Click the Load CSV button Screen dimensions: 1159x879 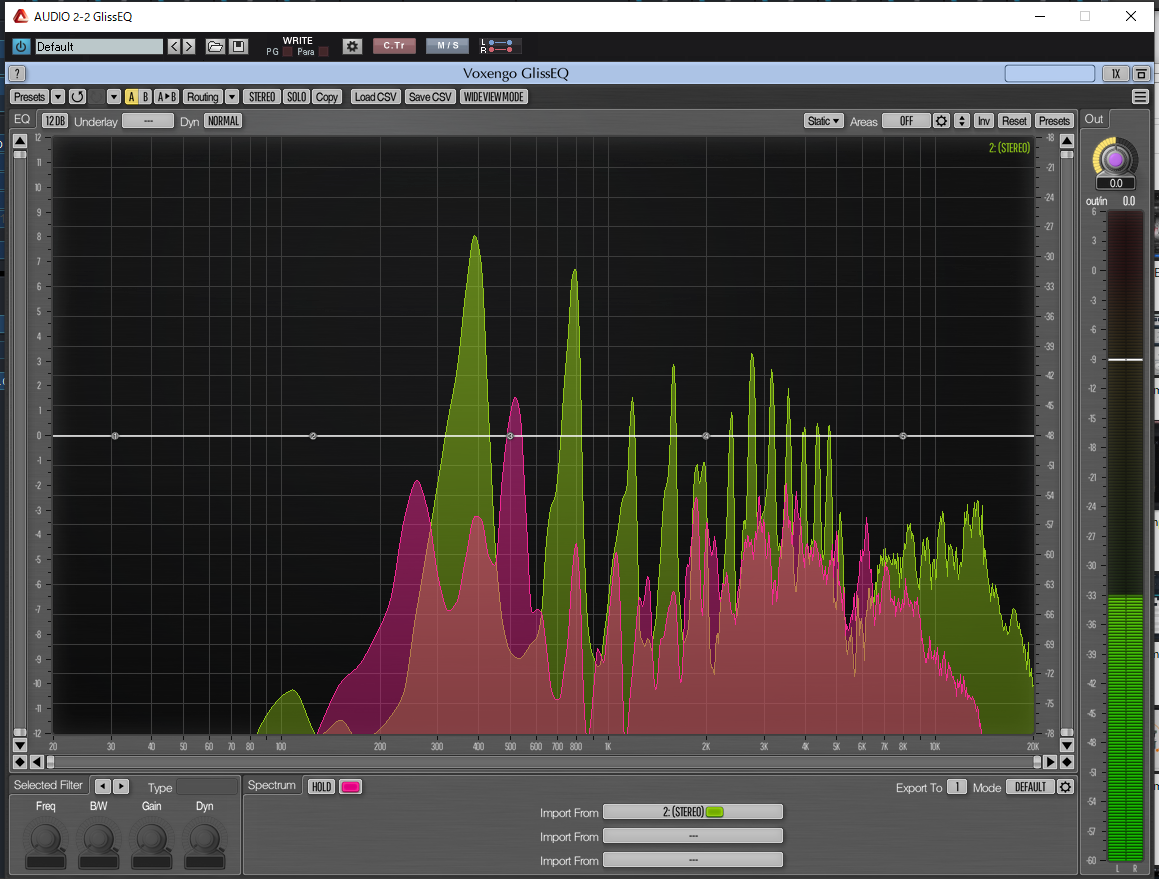point(375,97)
